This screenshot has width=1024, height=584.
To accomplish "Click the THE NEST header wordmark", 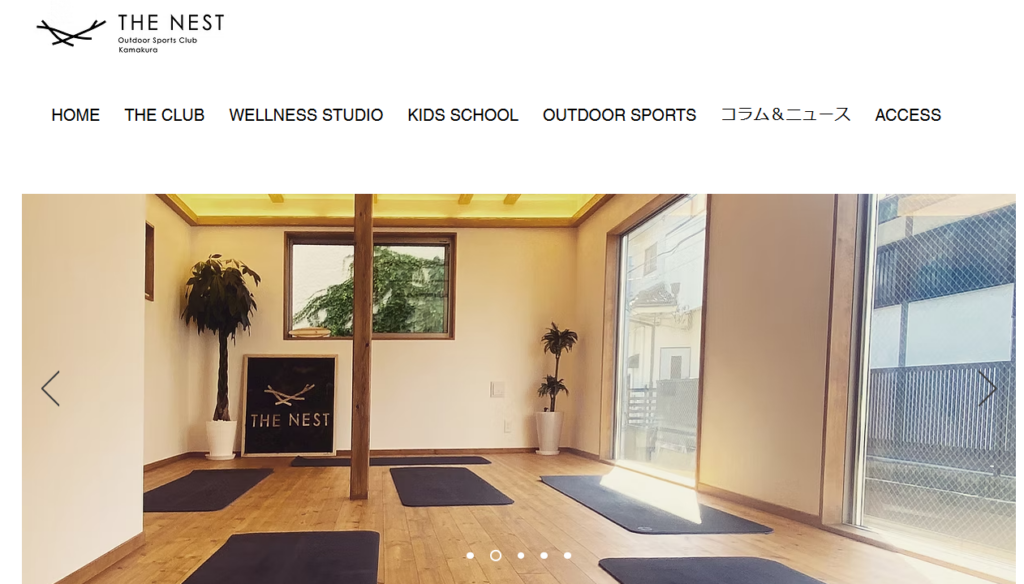I will (x=171, y=23).
